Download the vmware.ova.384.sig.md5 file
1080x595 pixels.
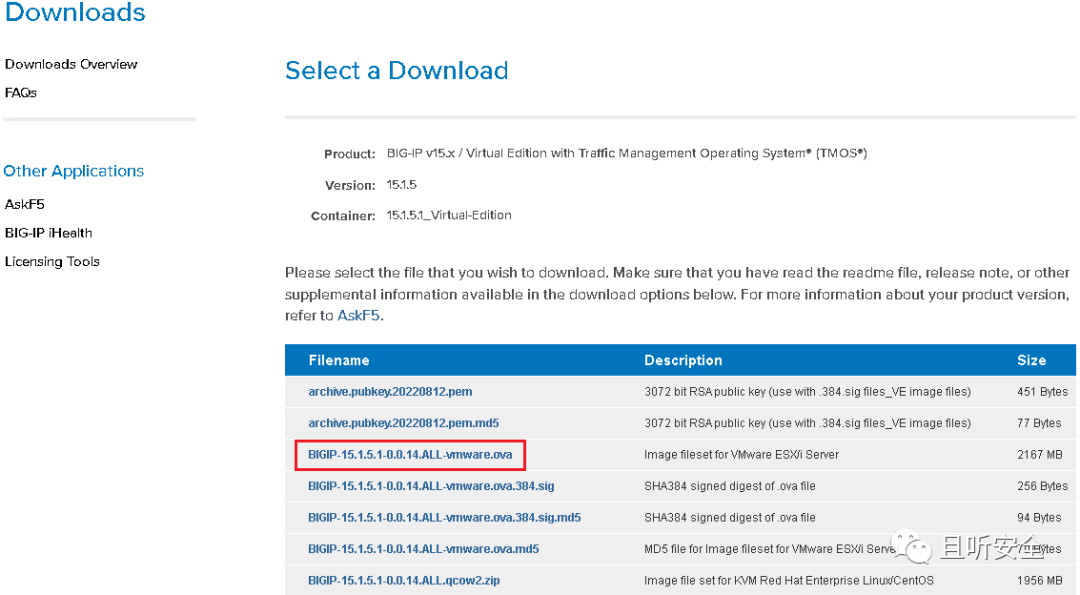(x=444, y=517)
